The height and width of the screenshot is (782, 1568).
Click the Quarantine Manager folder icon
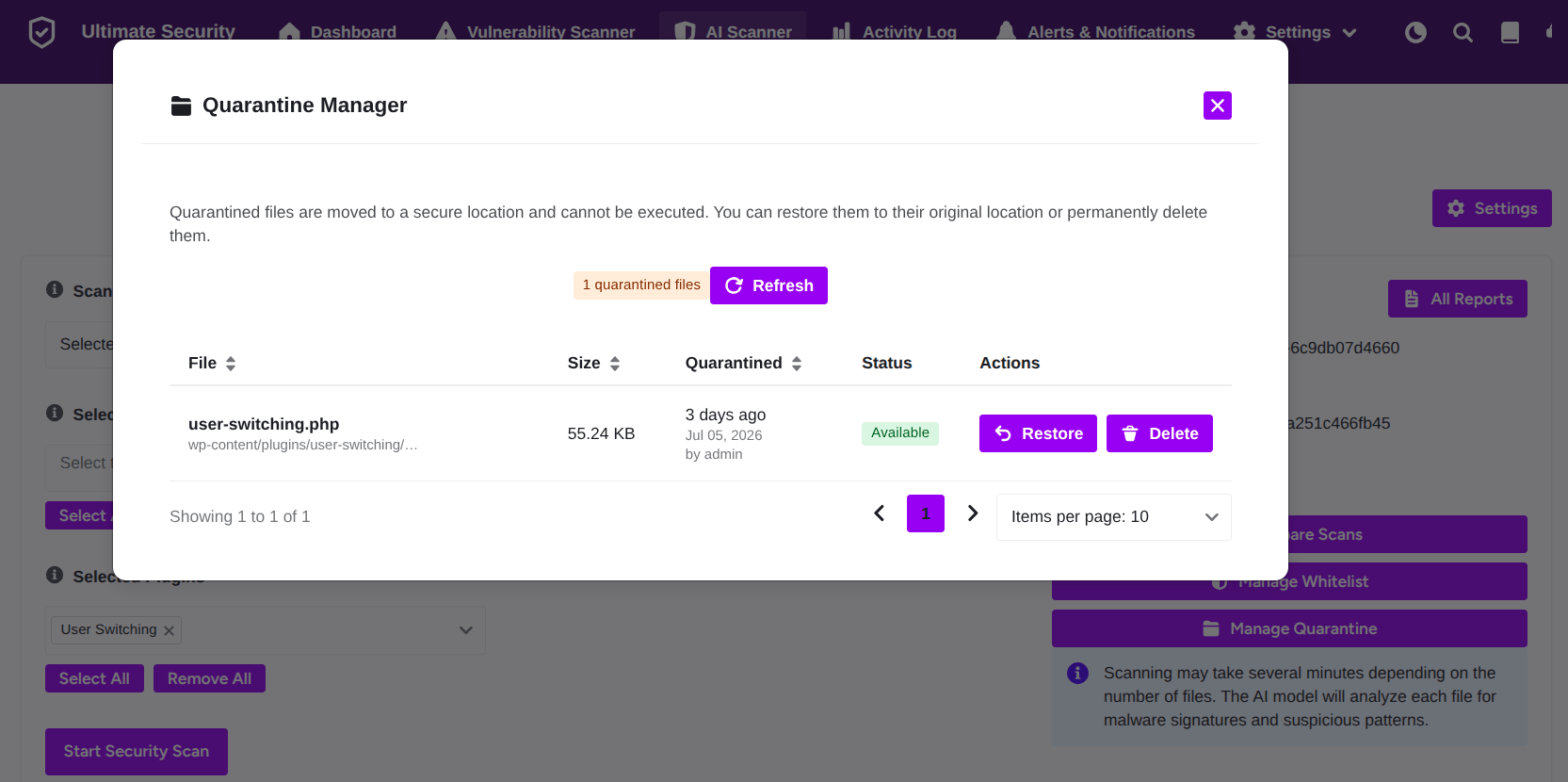[181, 106]
